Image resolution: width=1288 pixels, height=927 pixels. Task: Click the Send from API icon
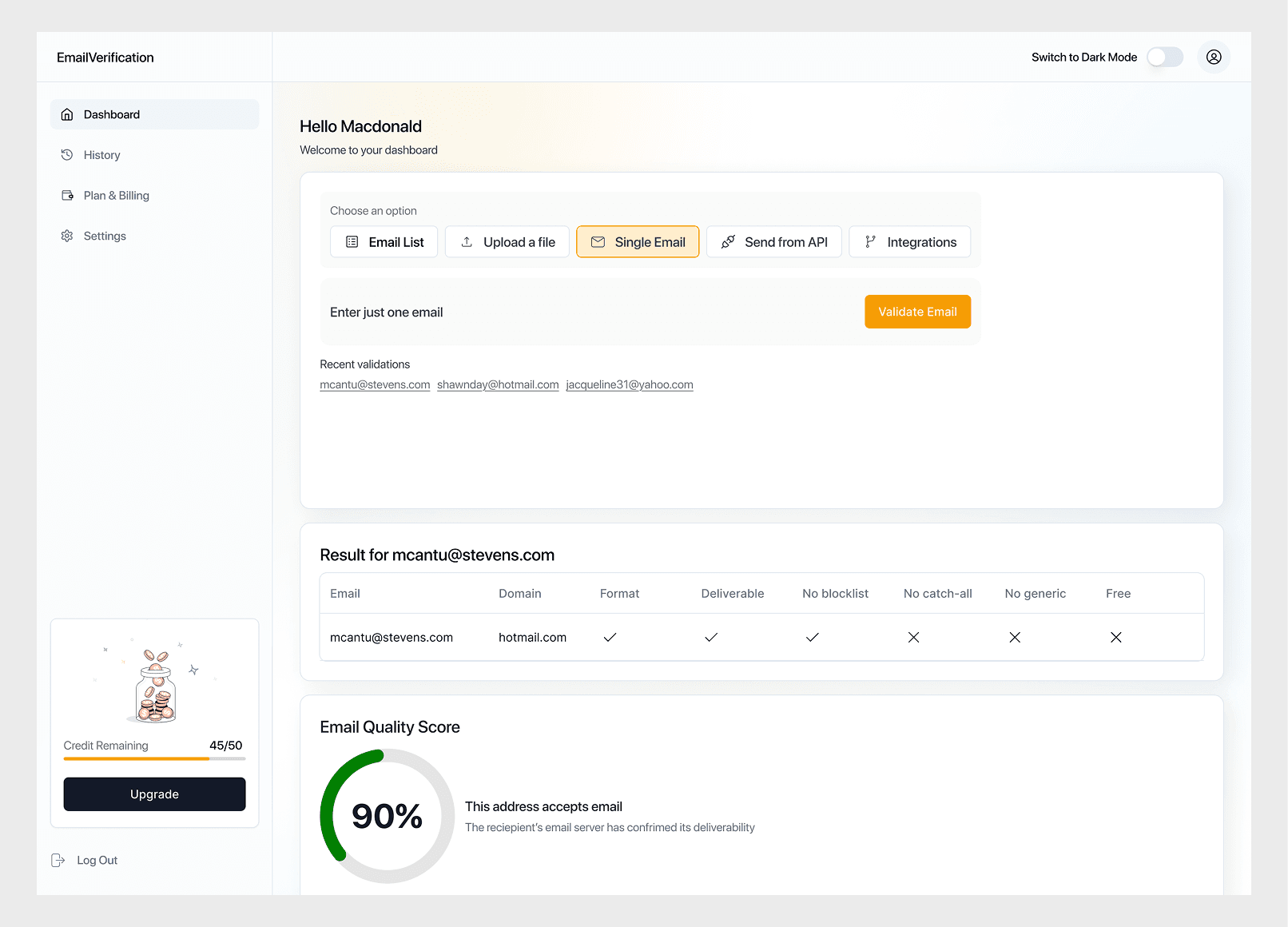click(728, 241)
